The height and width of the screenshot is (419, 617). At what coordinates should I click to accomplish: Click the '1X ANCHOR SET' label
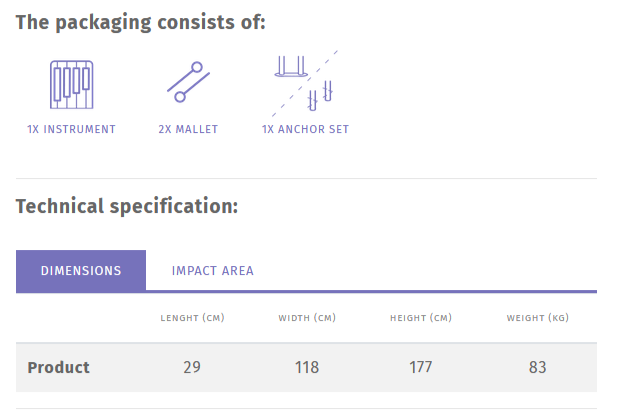click(305, 129)
